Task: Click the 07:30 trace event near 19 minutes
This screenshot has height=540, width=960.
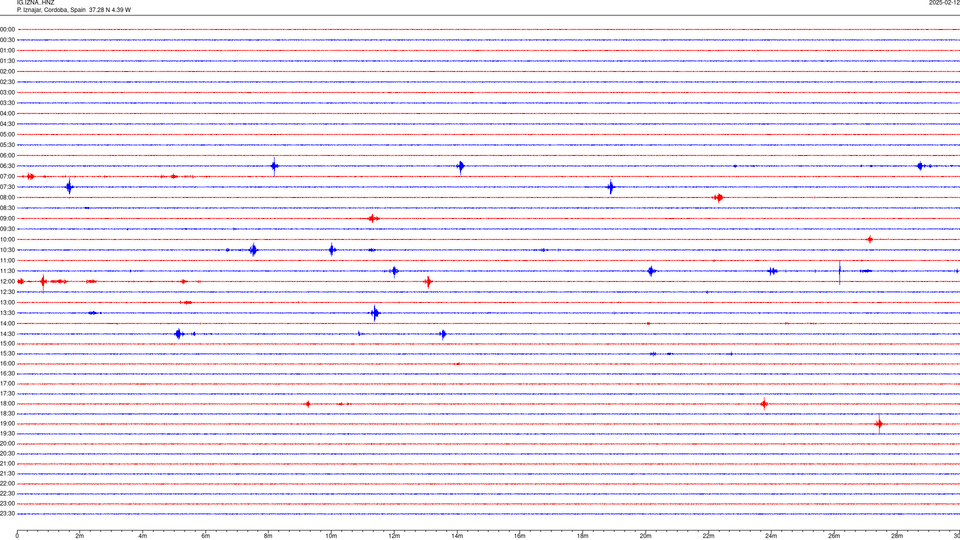Action: (x=610, y=187)
